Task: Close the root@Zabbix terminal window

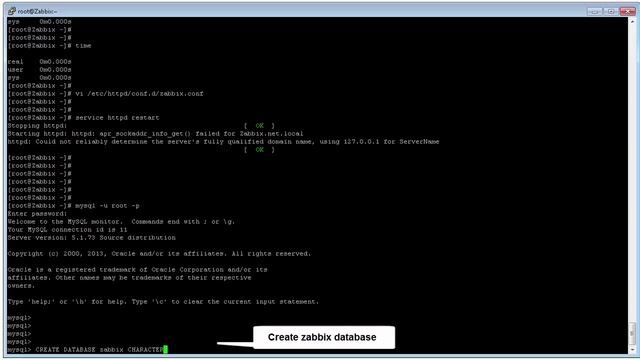Action: [627, 11]
